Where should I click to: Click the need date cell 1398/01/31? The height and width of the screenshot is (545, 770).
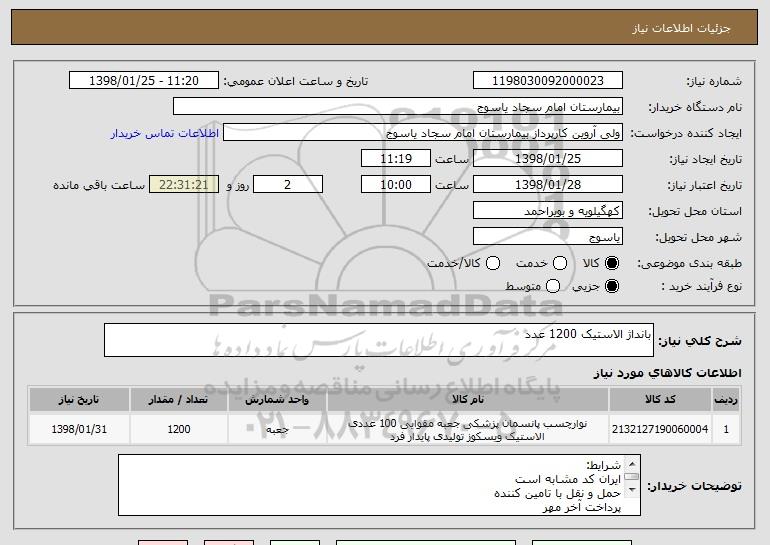(79, 429)
